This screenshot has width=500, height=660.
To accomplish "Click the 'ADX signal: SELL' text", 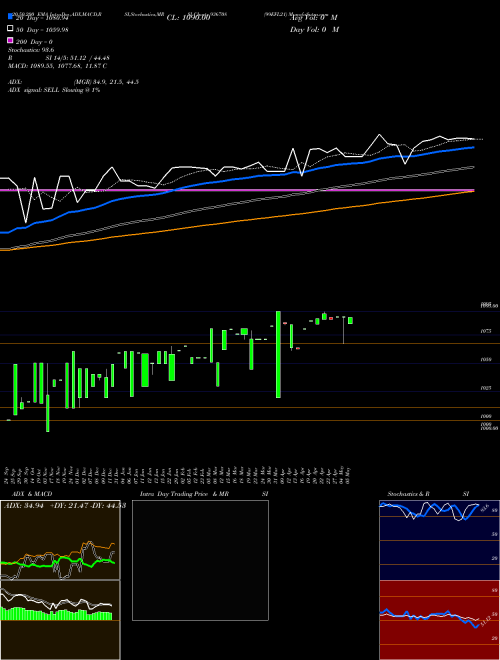I will [34, 90].
